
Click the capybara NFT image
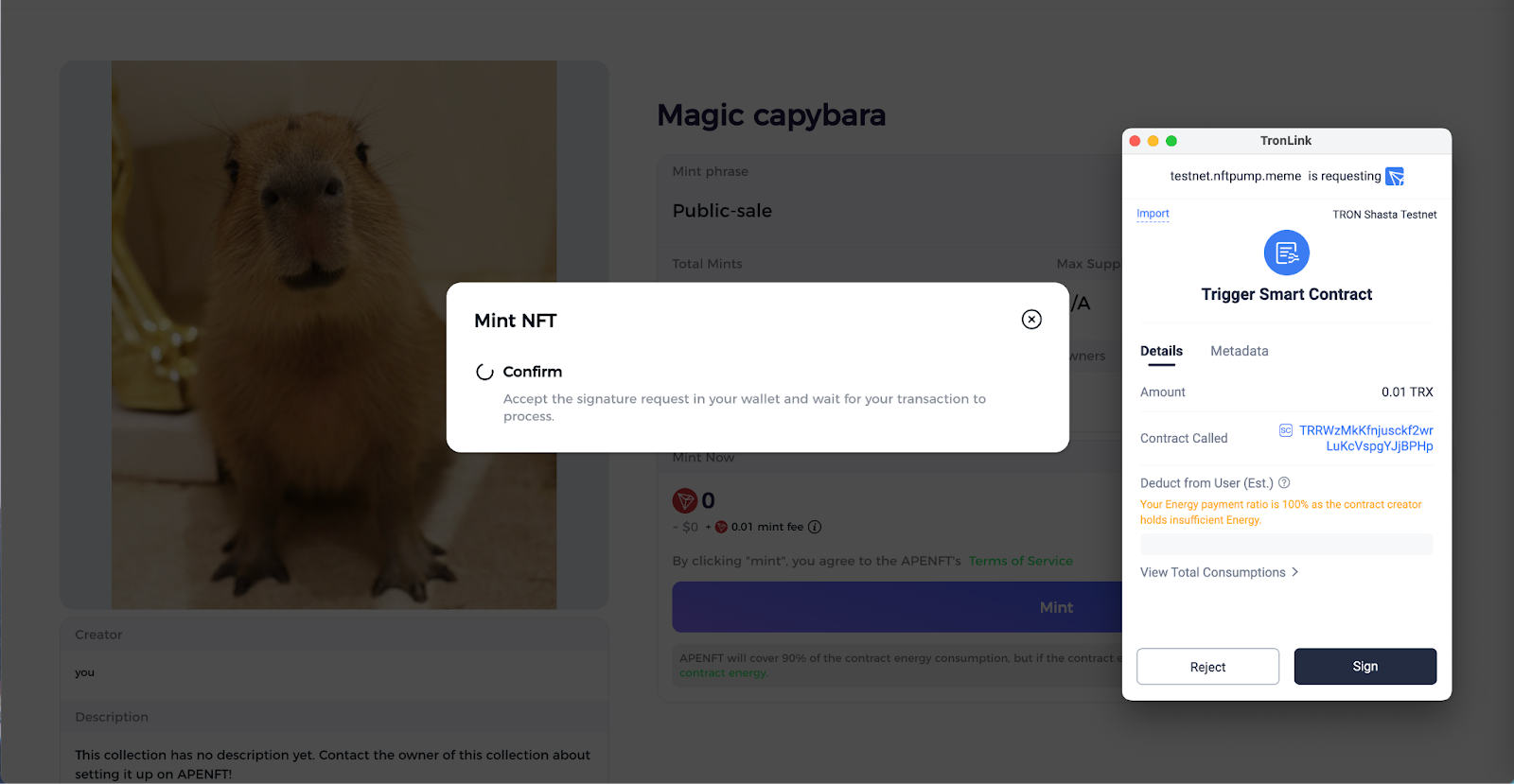pyautogui.click(x=334, y=335)
